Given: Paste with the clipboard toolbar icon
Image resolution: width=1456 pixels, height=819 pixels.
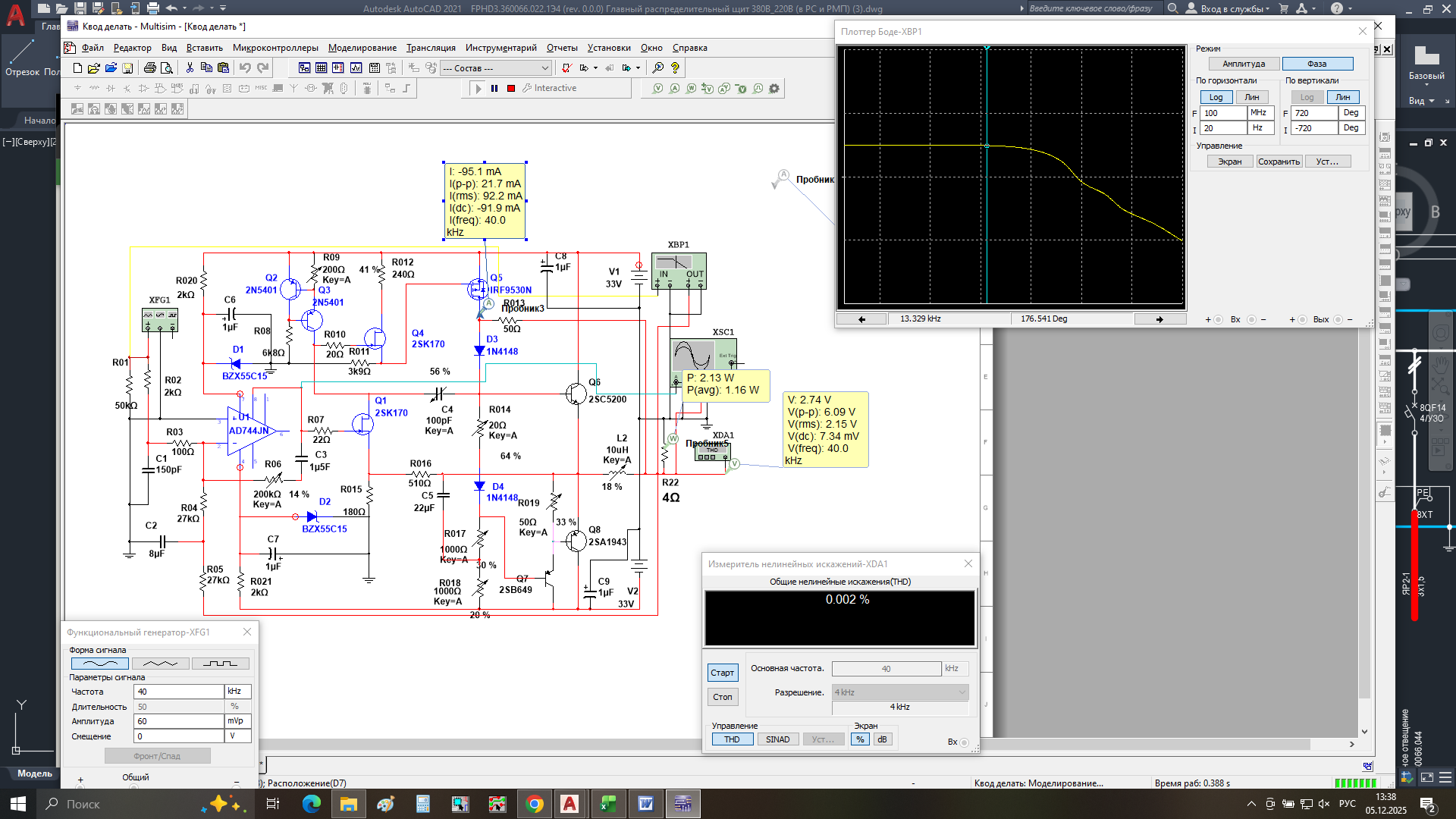Looking at the screenshot, I should click(223, 68).
